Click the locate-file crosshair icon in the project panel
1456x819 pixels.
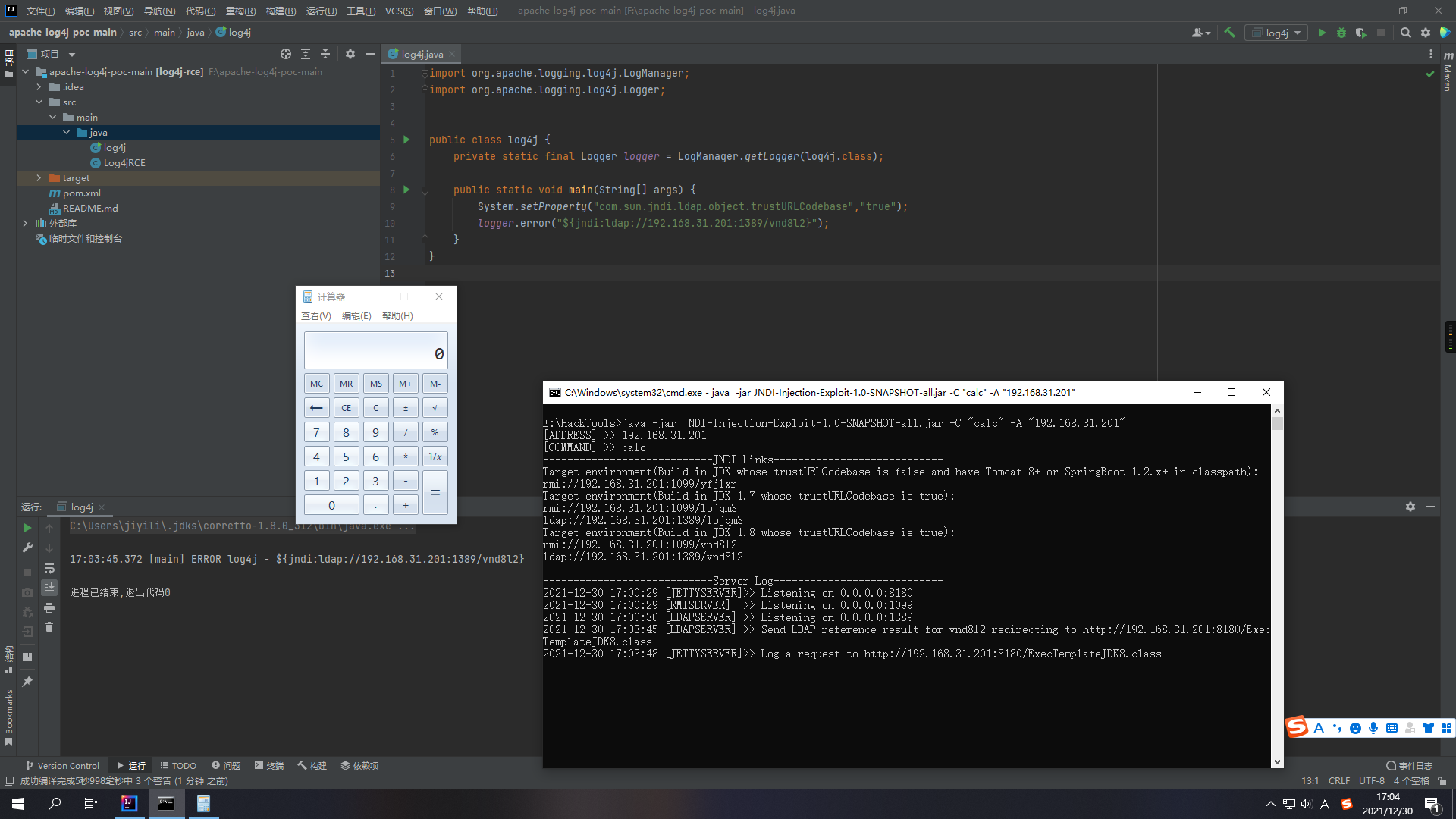[x=285, y=54]
